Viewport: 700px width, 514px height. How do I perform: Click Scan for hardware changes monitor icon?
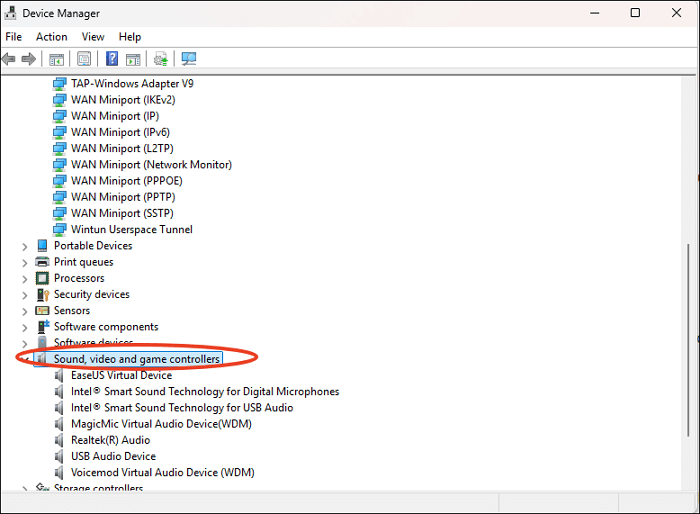point(188,59)
